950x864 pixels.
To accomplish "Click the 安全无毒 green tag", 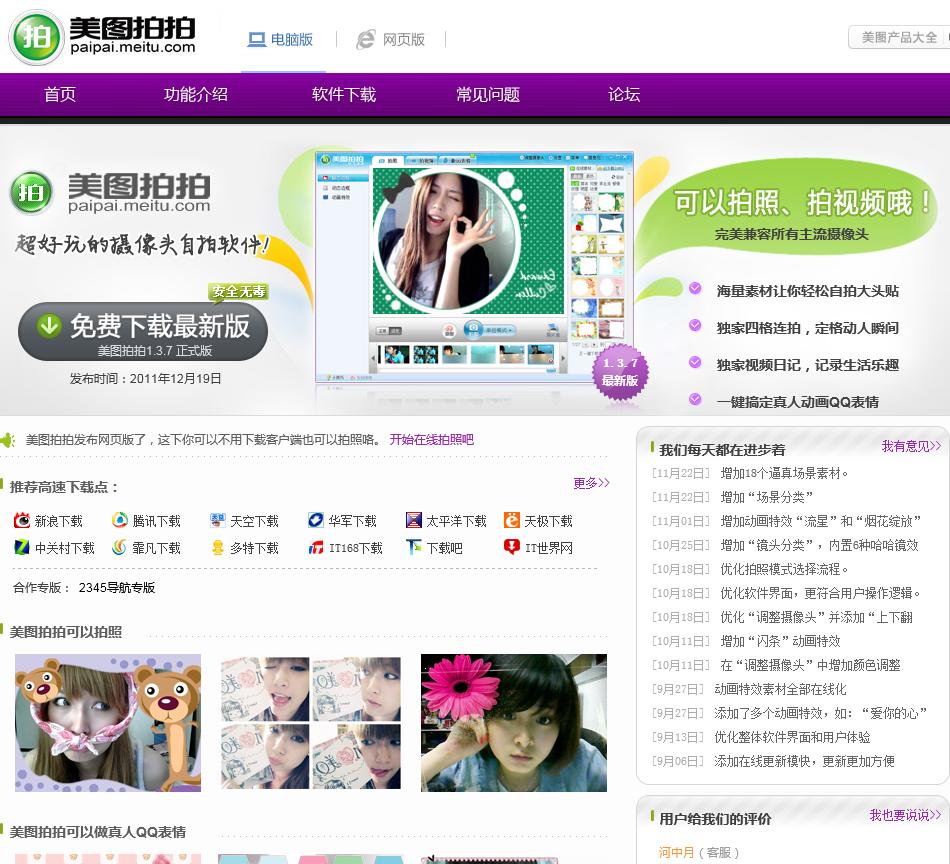I will click(x=239, y=291).
